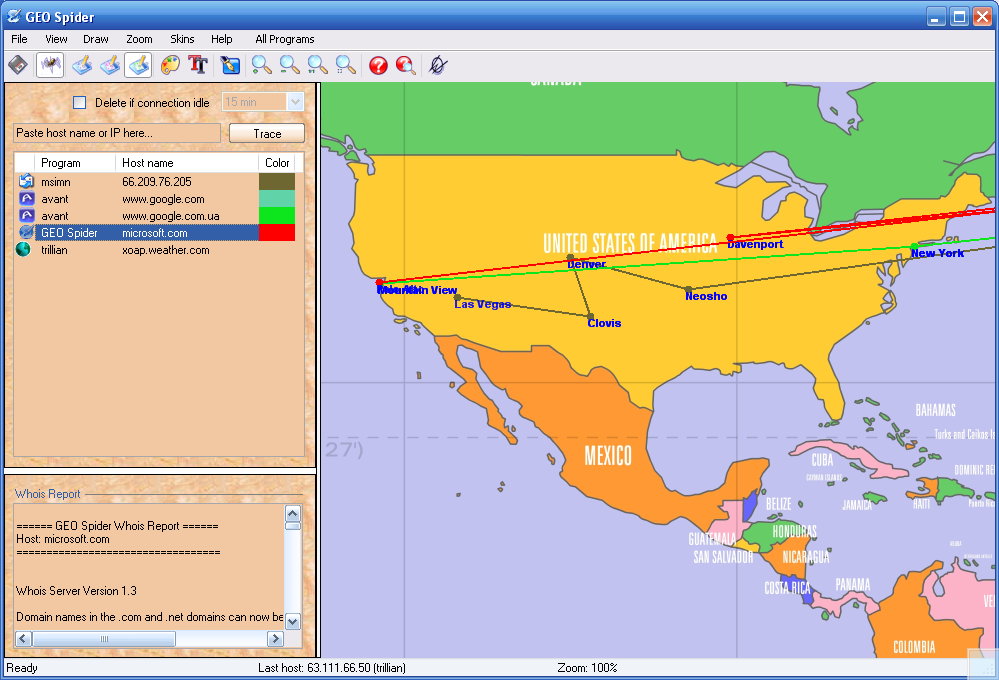Open help with red question mark icon
The width and height of the screenshot is (999, 680).
[x=378, y=65]
